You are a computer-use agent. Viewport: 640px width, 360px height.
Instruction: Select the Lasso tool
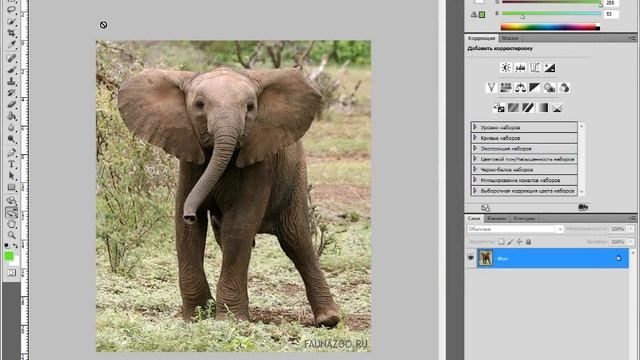tap(11, 9)
